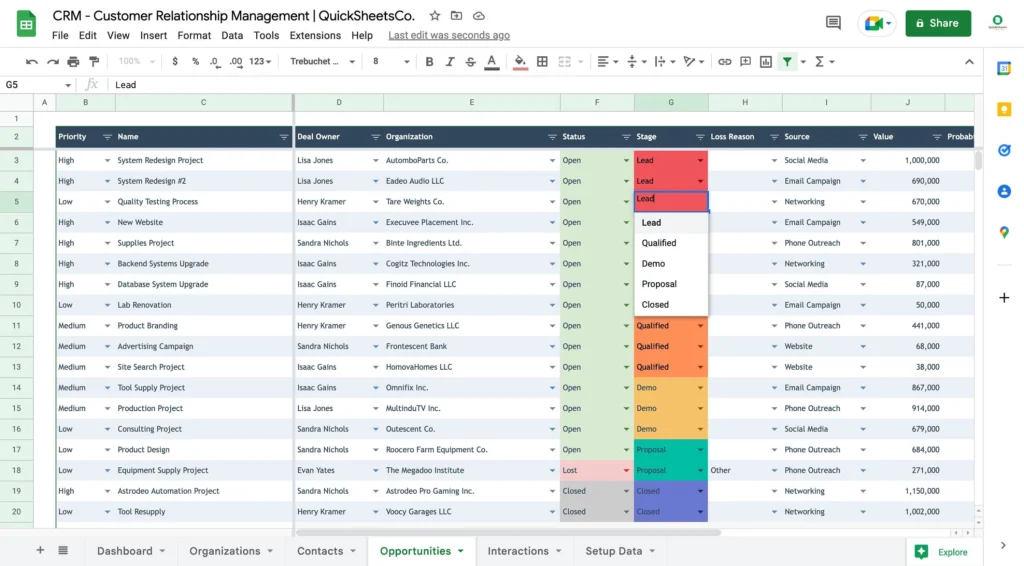The image size is (1024, 566).
Task: Open the fill color picker
Action: 520,61
